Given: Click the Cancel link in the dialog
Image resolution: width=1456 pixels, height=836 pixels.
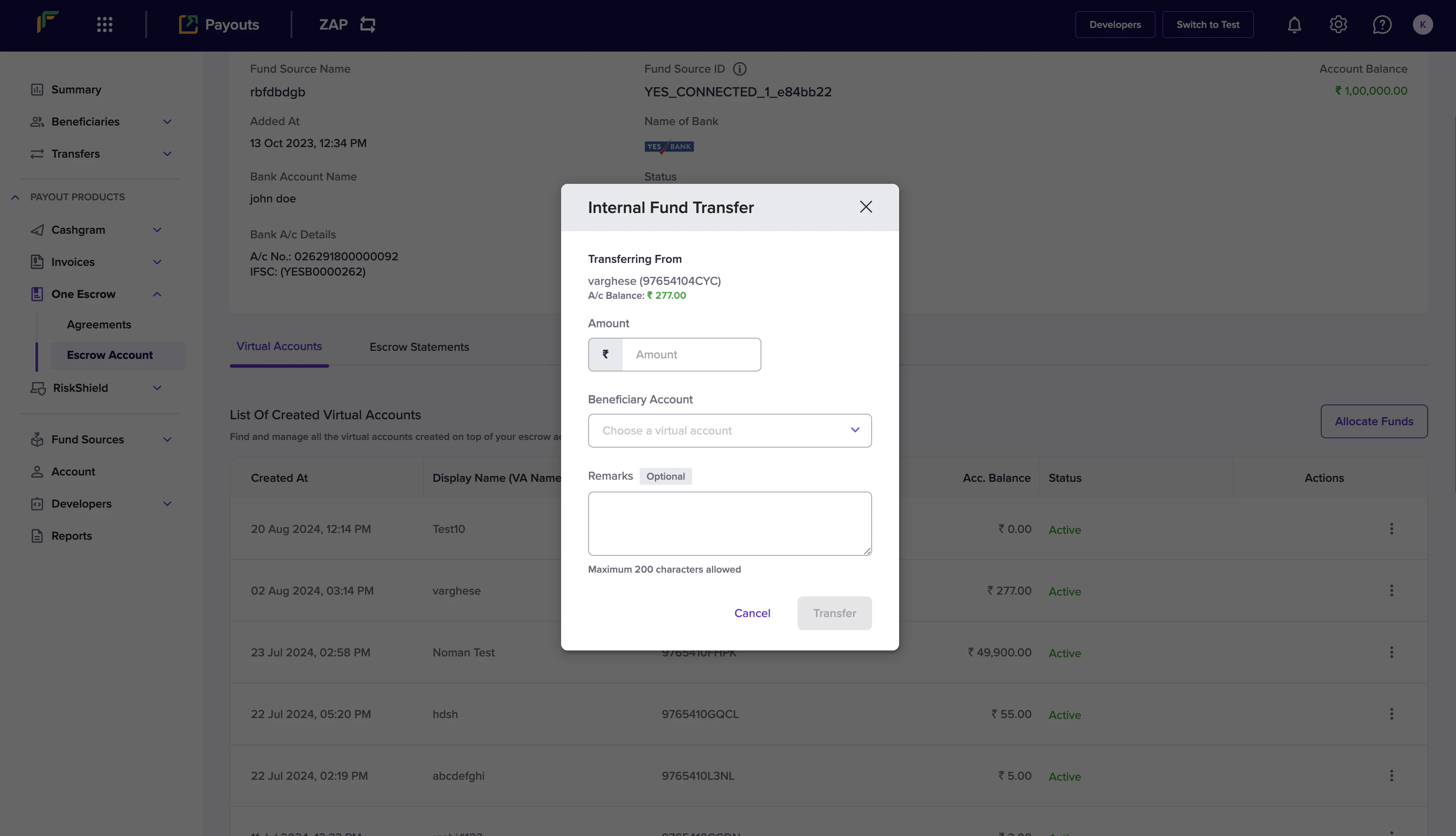Looking at the screenshot, I should 752,613.
